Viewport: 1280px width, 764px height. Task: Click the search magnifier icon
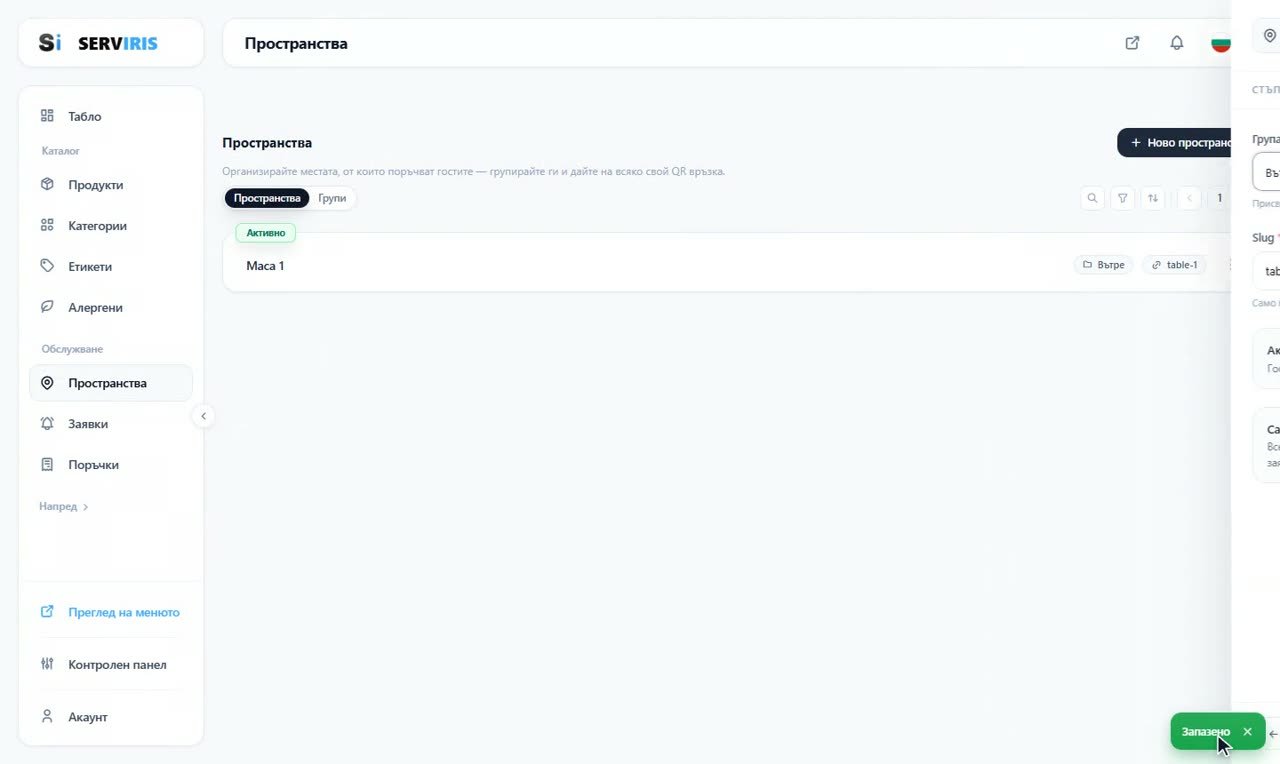[1092, 198]
